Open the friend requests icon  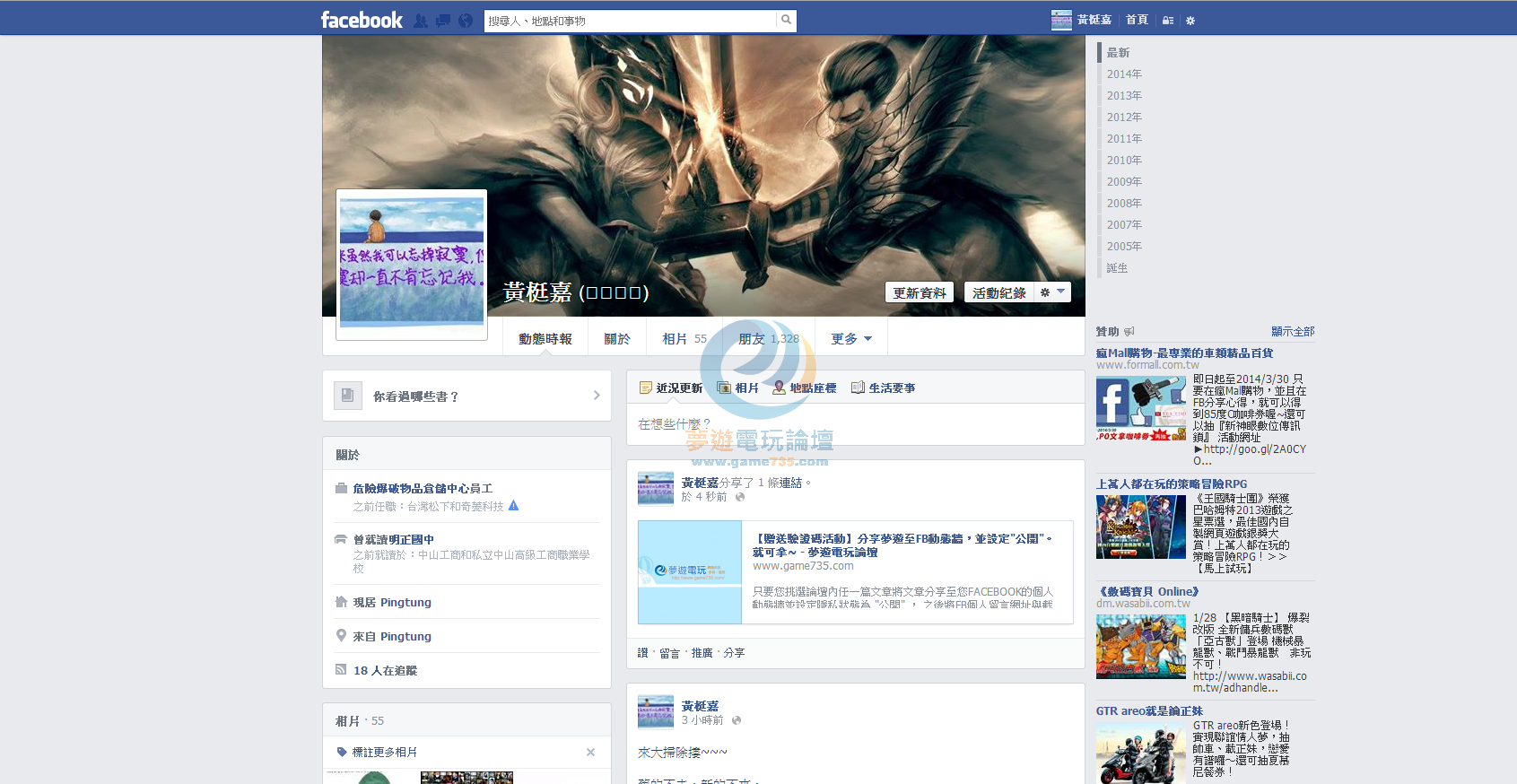(x=420, y=21)
